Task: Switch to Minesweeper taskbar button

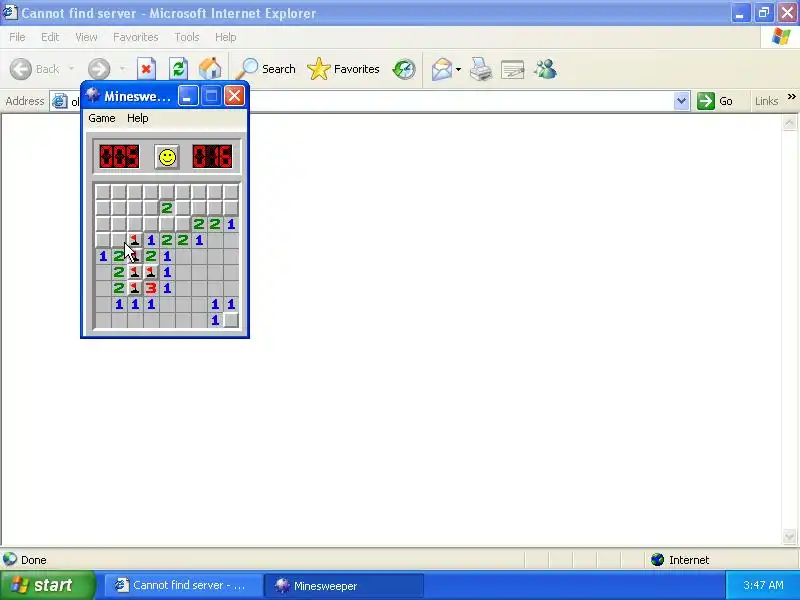Action: [x=343, y=585]
